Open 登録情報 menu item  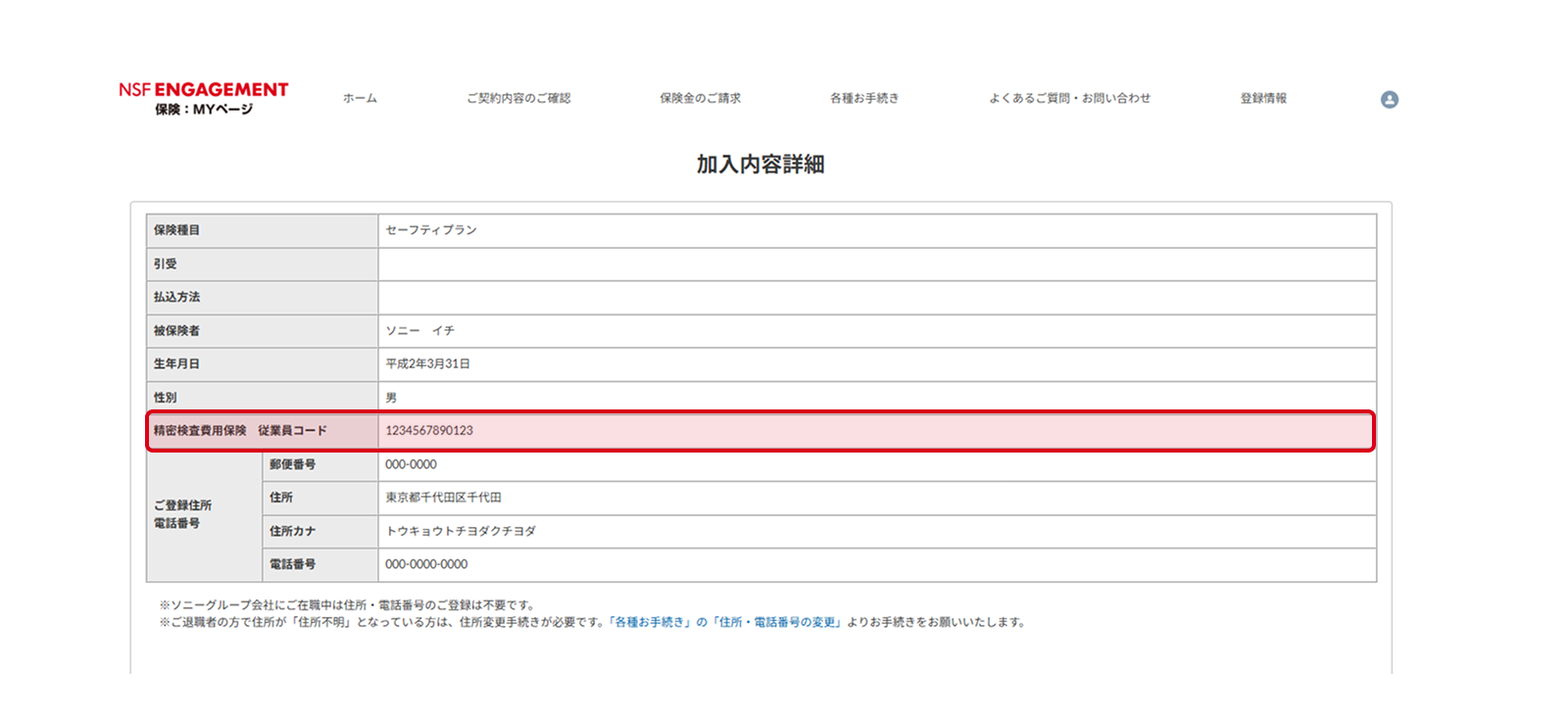click(x=1263, y=98)
